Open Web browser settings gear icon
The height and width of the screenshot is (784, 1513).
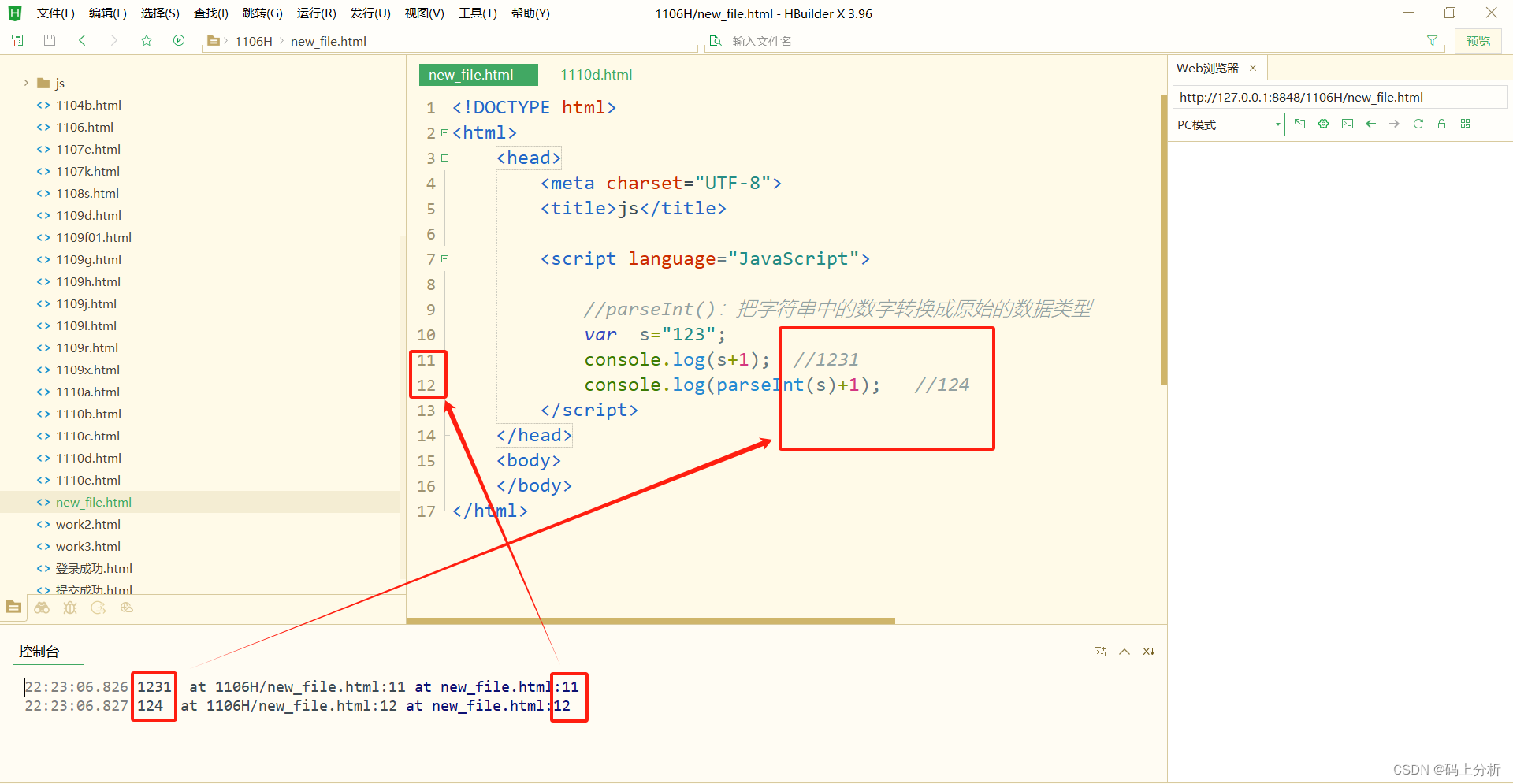1324,124
